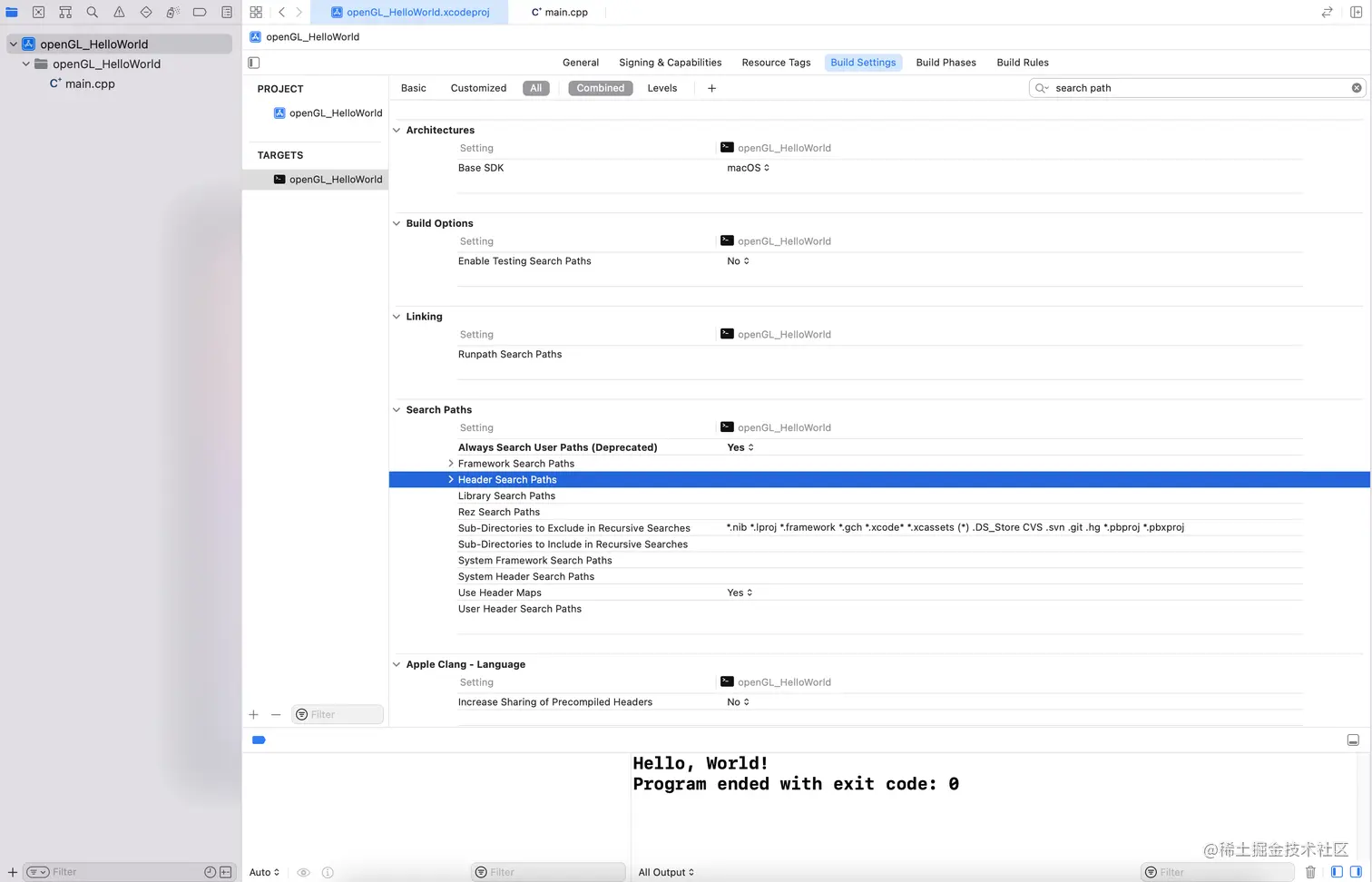Open the related items grid menu

point(256,13)
